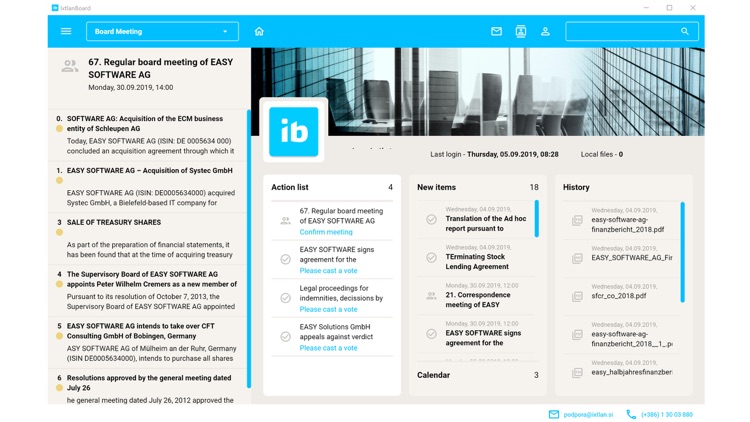Open the hamburger menu
The image size is (750, 422).
pyautogui.click(x=66, y=31)
